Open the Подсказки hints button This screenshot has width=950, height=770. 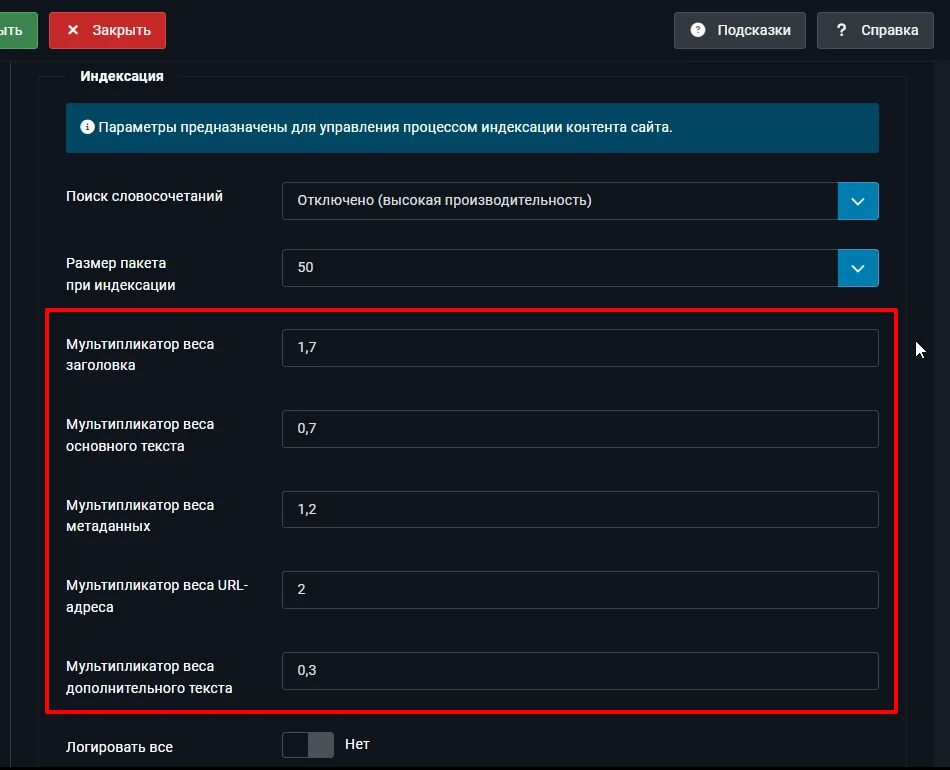(x=740, y=30)
